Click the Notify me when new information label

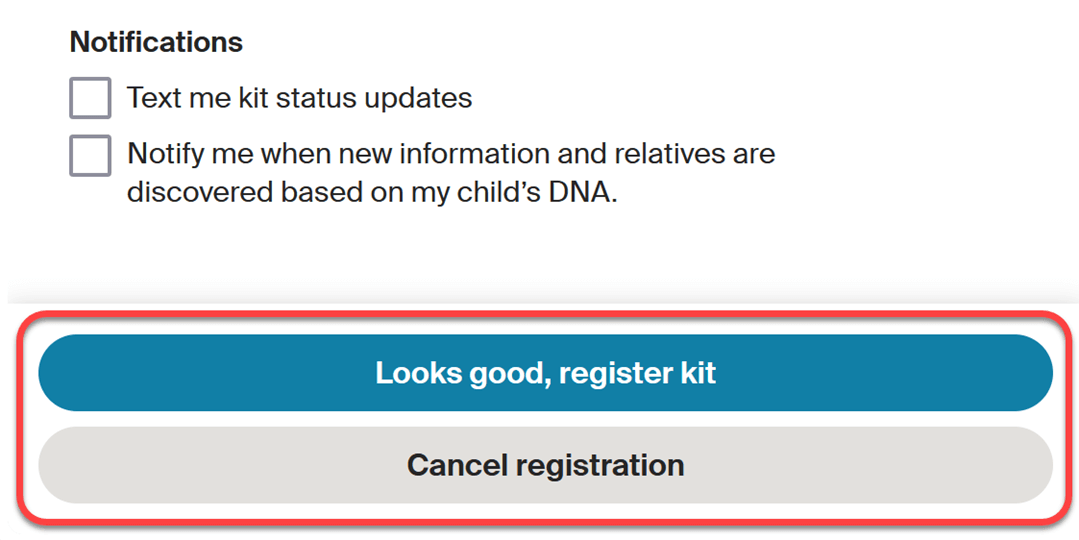451,173
